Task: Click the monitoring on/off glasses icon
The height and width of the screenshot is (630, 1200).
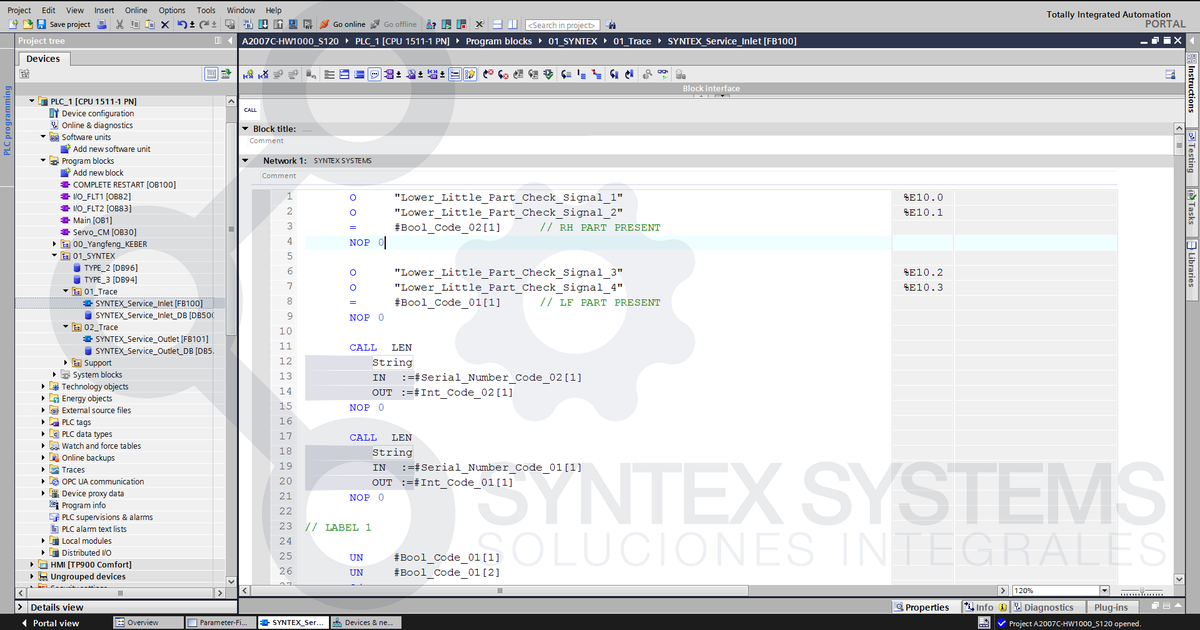Action: click(x=663, y=74)
